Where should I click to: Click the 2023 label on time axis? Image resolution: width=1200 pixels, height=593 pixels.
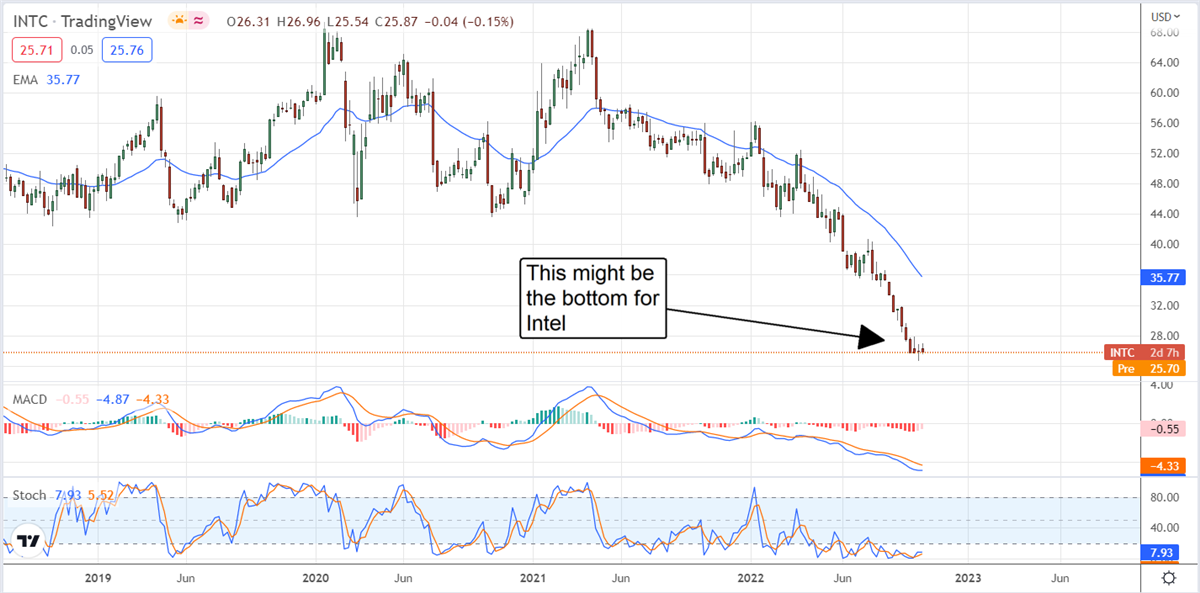click(966, 578)
